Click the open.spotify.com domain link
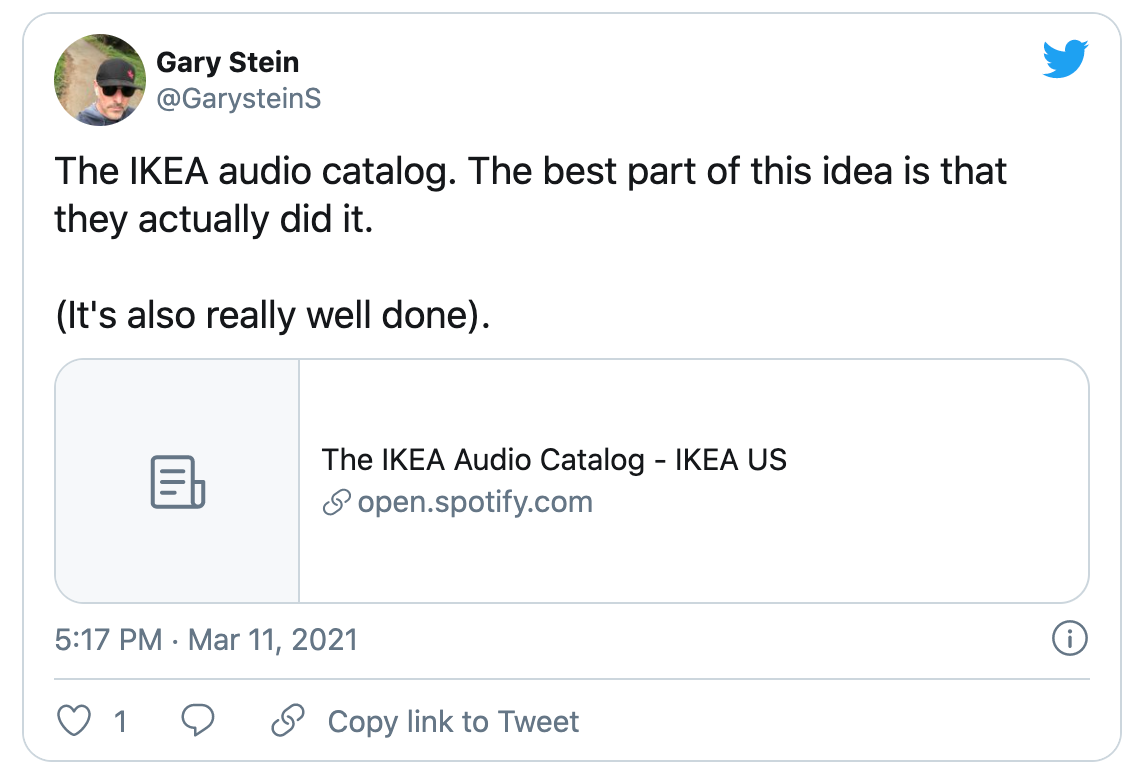The image size is (1144, 778). click(x=475, y=502)
